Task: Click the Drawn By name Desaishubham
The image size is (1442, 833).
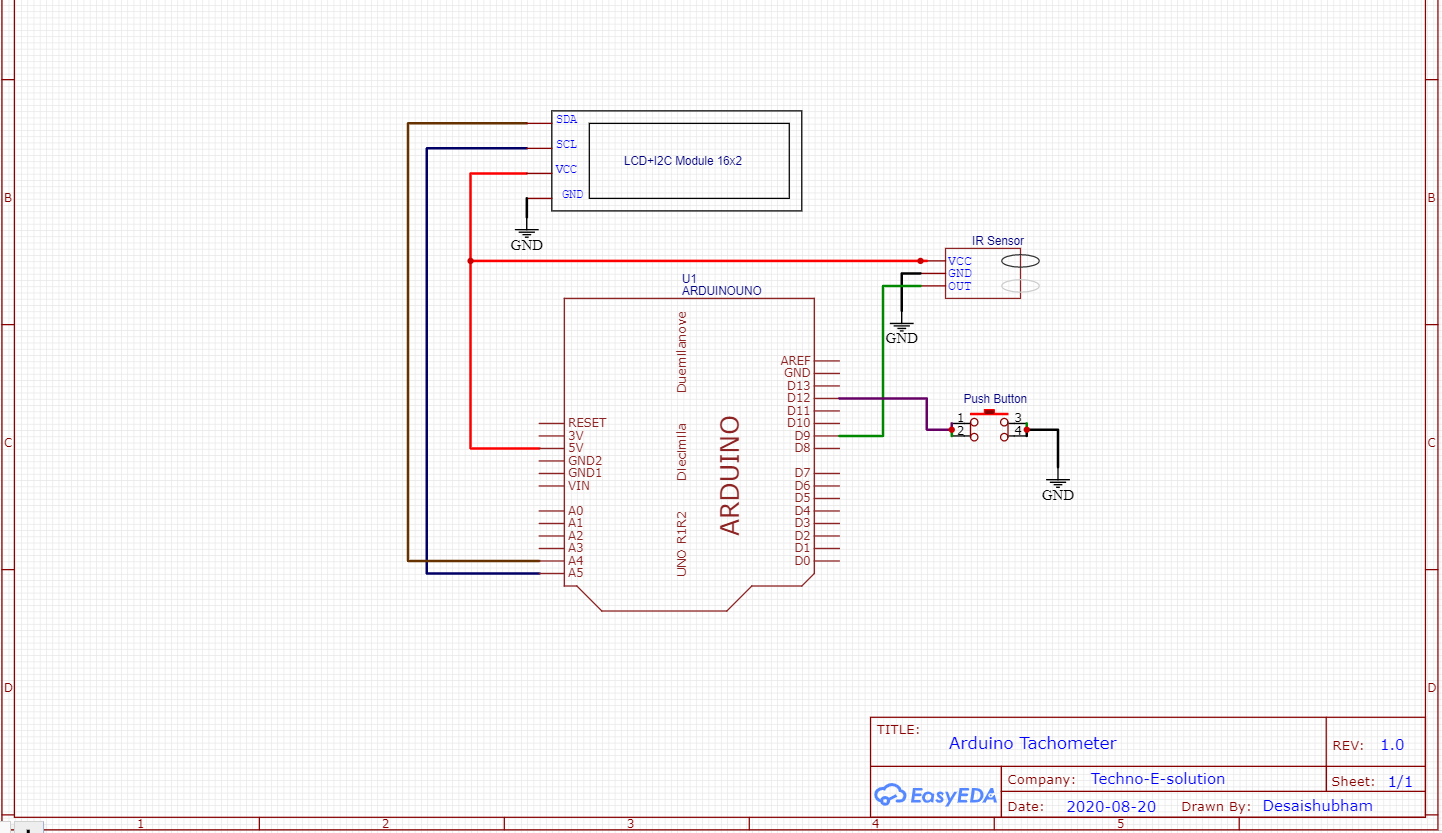Action: click(1317, 806)
